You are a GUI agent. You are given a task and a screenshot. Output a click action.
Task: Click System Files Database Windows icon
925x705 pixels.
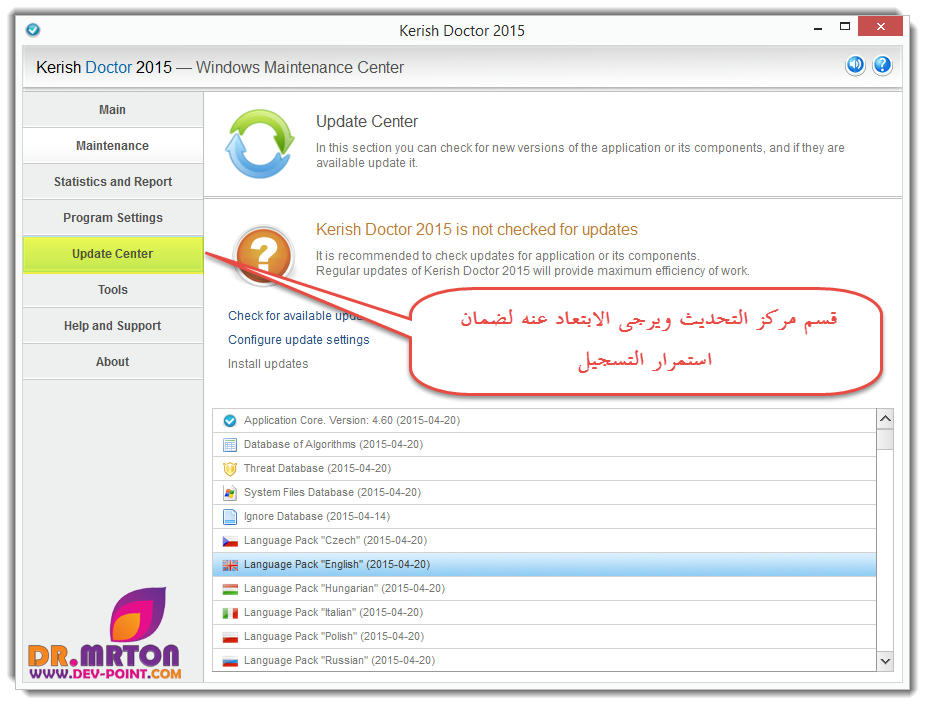[230, 493]
